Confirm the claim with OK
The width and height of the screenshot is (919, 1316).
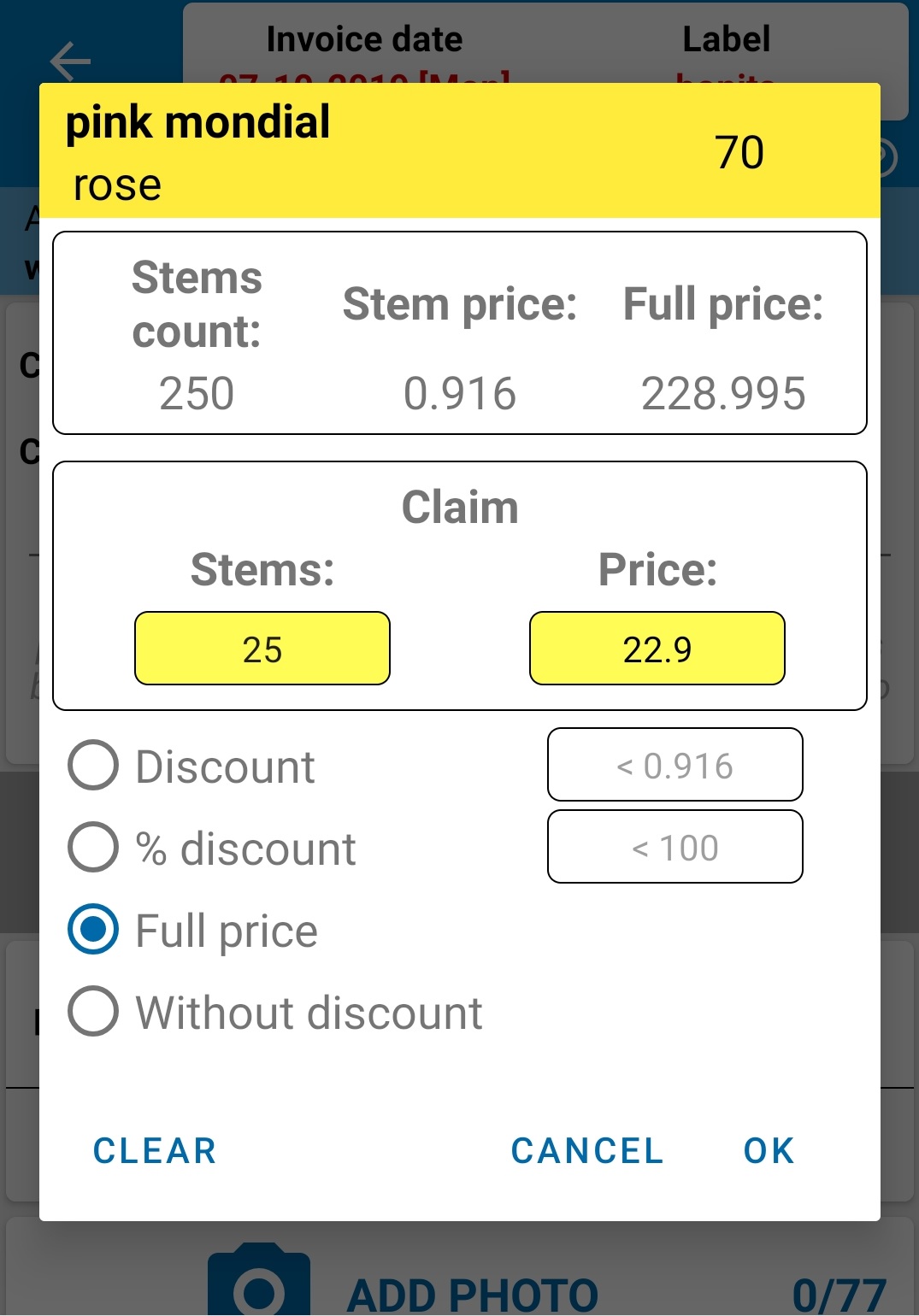tap(769, 1150)
